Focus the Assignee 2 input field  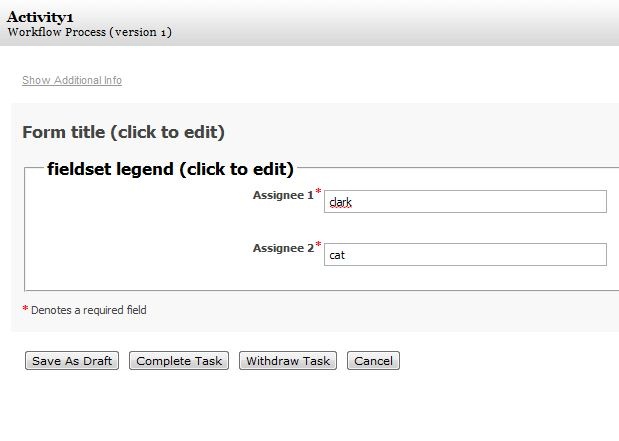coord(465,255)
